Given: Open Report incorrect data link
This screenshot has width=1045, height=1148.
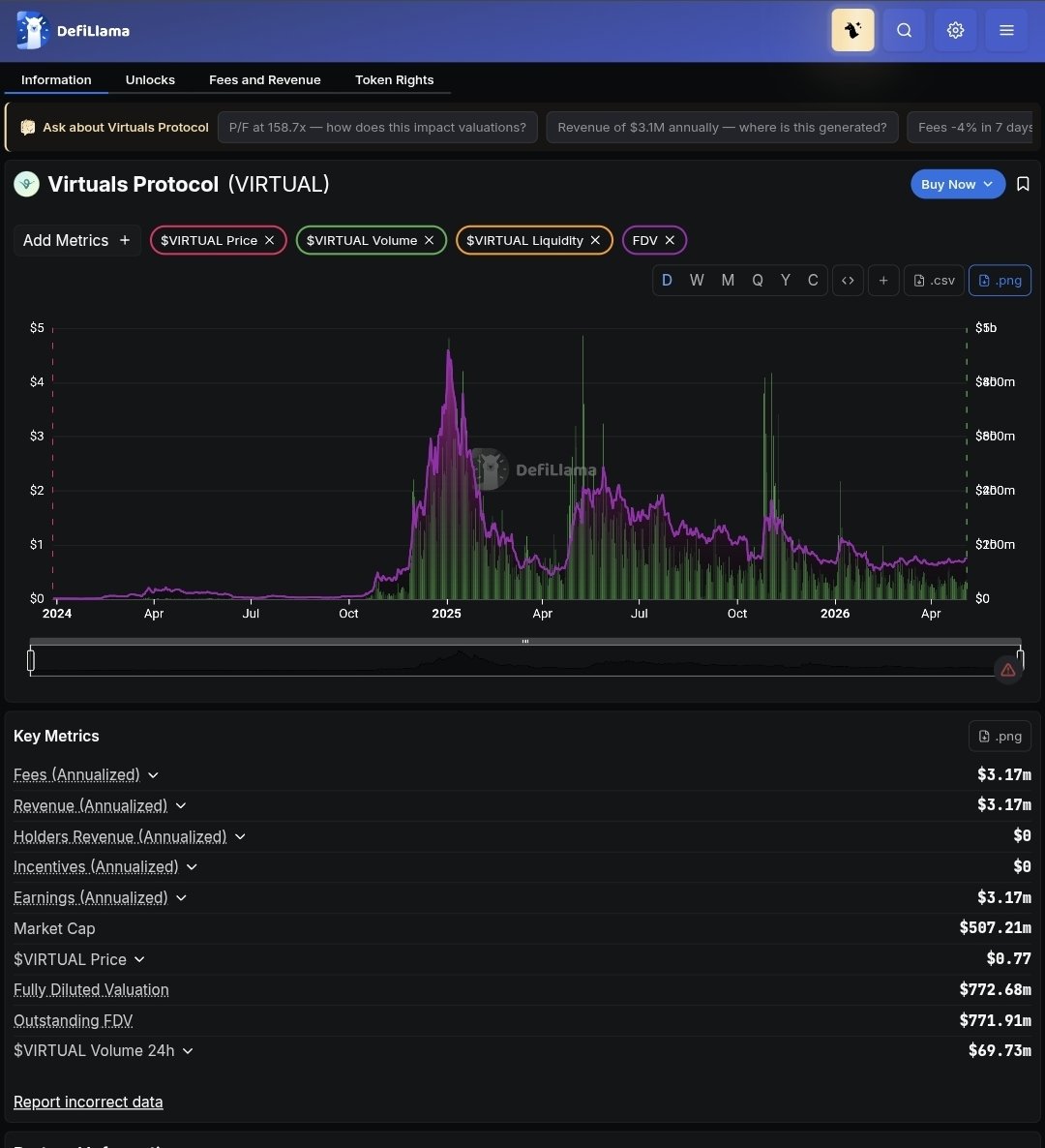Looking at the screenshot, I should [88, 1102].
